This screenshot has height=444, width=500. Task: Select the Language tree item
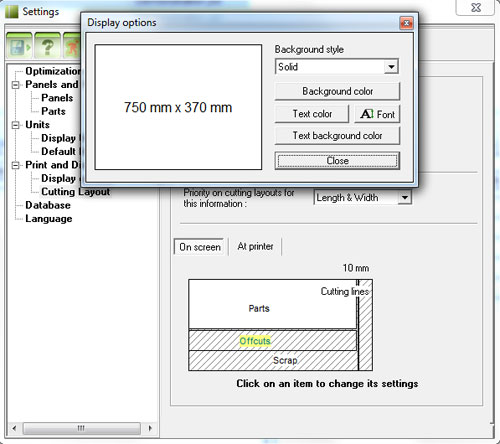(49, 219)
